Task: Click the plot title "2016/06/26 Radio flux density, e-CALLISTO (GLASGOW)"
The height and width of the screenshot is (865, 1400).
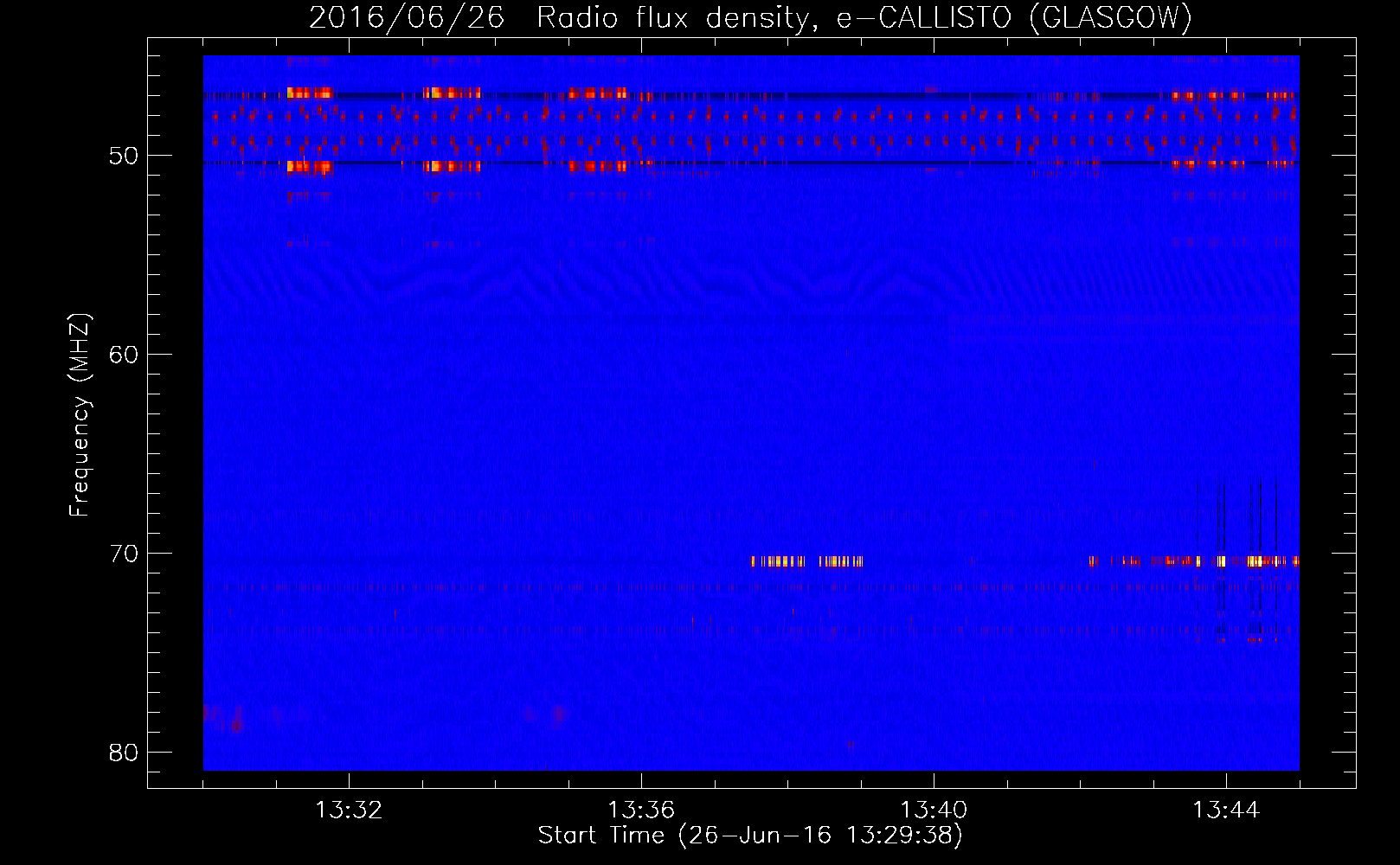Action: click(x=750, y=17)
